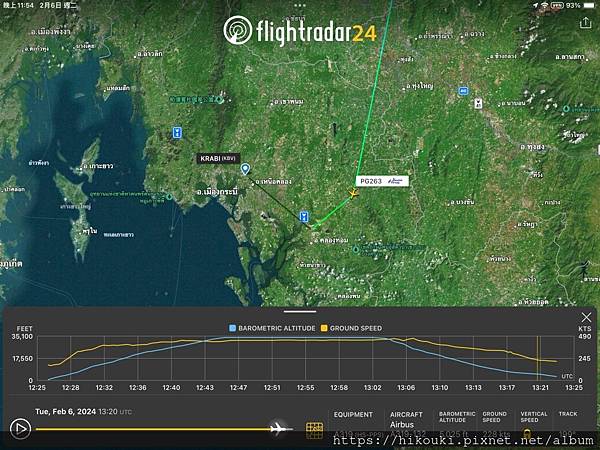Click the flightradar24 radar logo

coord(238,30)
